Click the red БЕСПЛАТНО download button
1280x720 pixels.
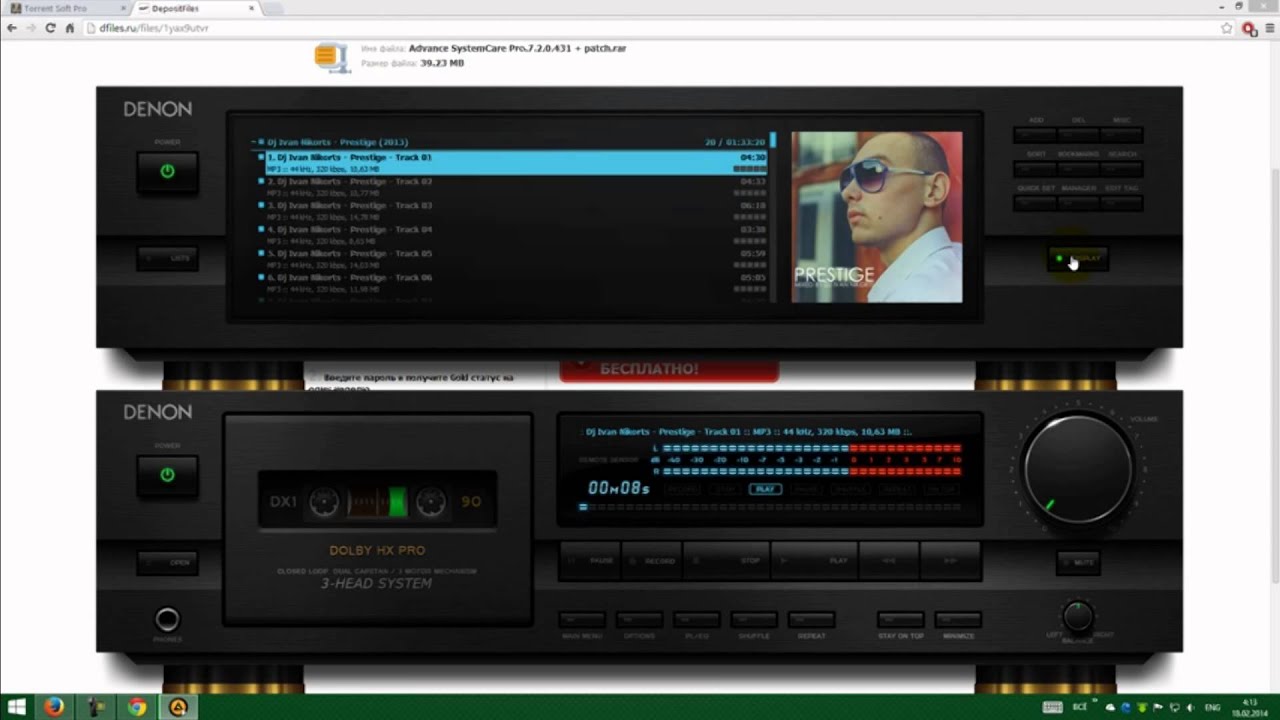669,369
